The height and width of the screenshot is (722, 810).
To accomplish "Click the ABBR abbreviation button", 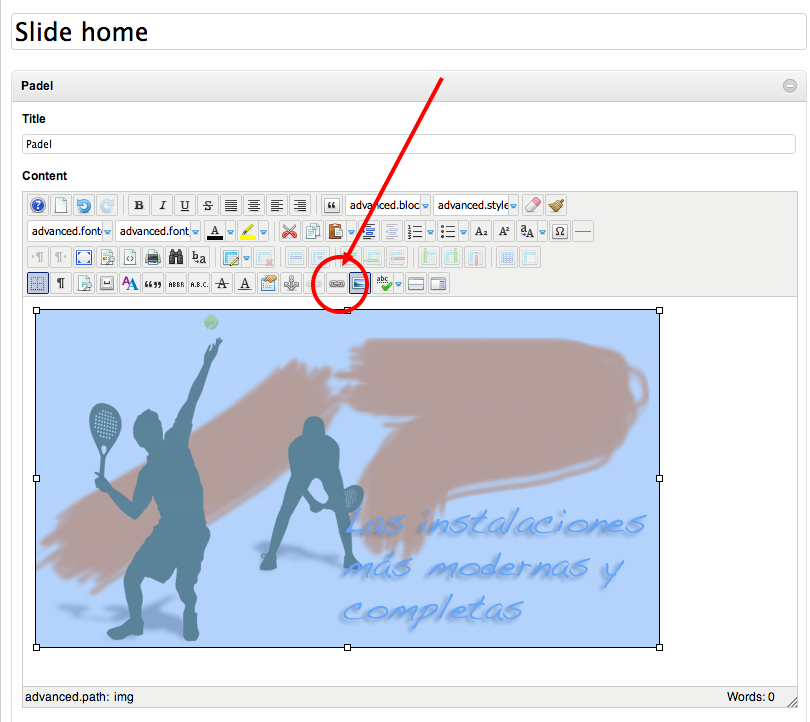I will 176,284.
